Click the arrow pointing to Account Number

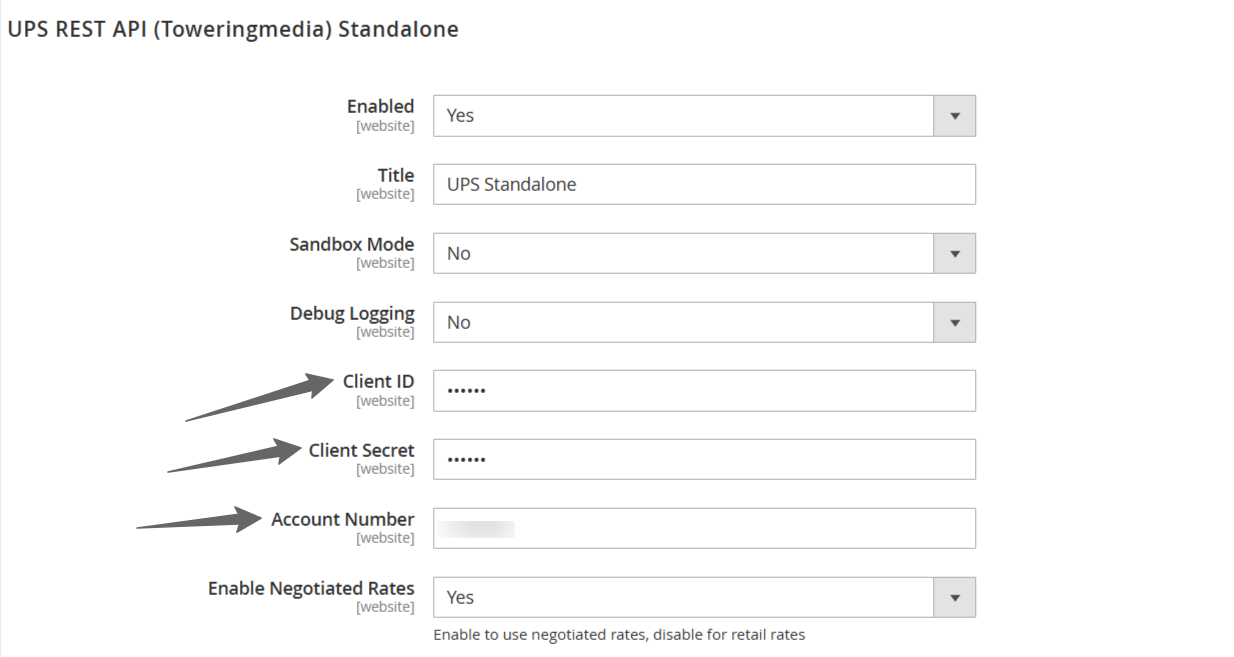point(200,520)
